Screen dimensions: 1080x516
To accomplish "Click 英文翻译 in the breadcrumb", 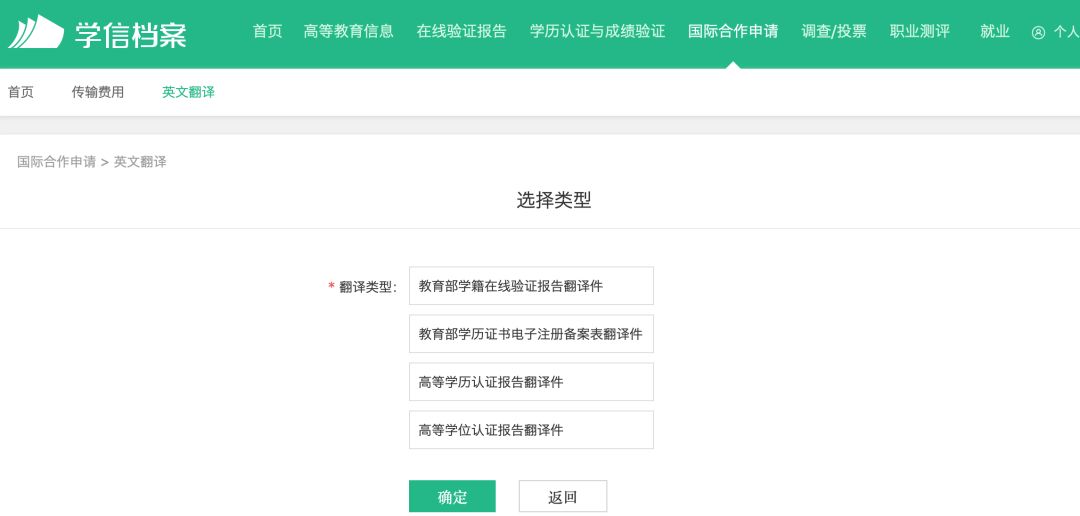I will point(140,163).
